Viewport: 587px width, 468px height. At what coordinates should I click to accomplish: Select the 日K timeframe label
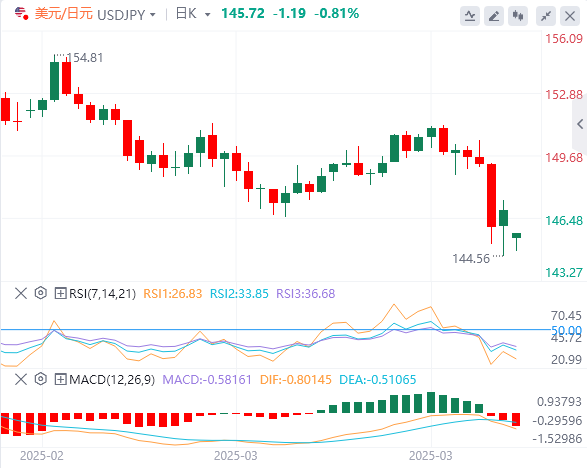186,14
